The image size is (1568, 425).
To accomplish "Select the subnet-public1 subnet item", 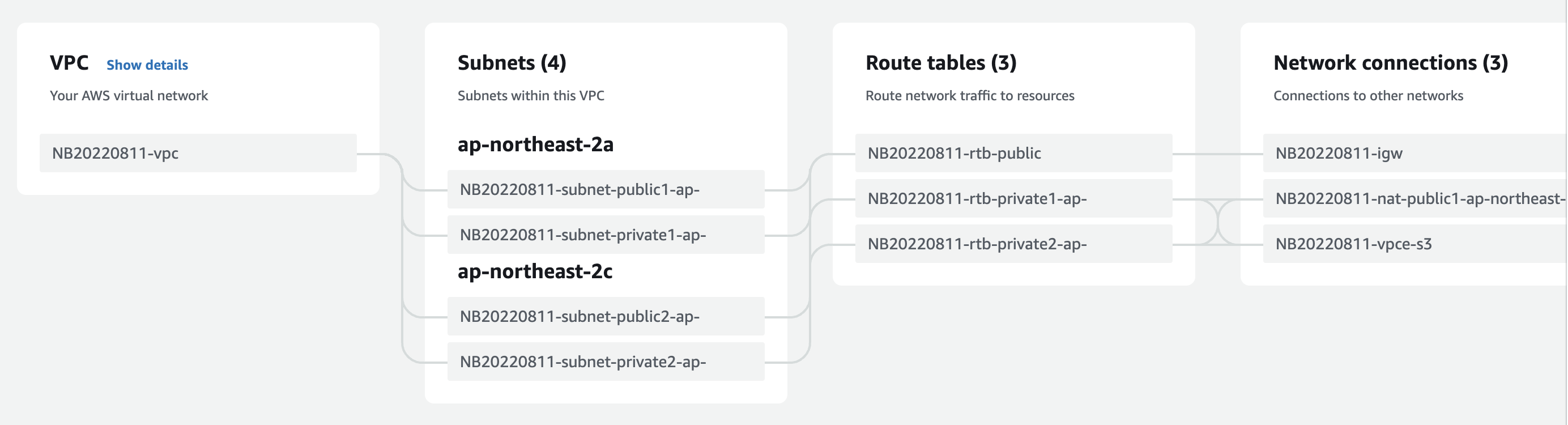I will point(605,189).
